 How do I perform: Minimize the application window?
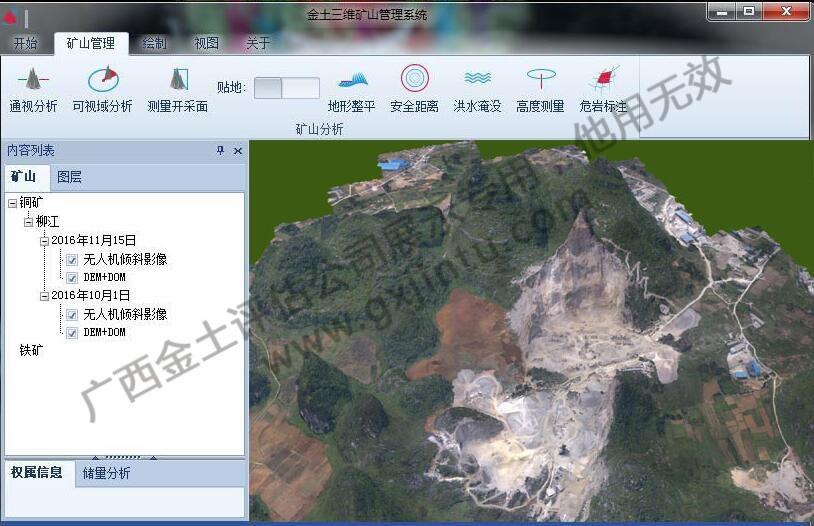pos(722,12)
